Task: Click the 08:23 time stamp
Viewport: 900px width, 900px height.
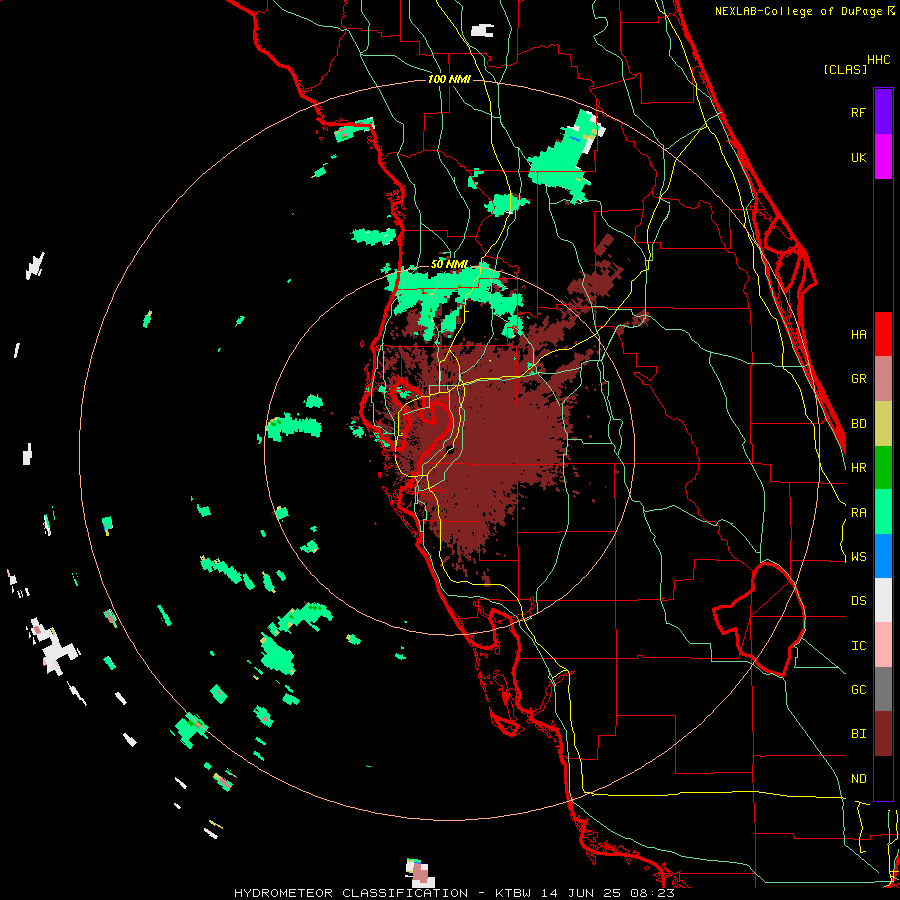Action: [x=655, y=893]
